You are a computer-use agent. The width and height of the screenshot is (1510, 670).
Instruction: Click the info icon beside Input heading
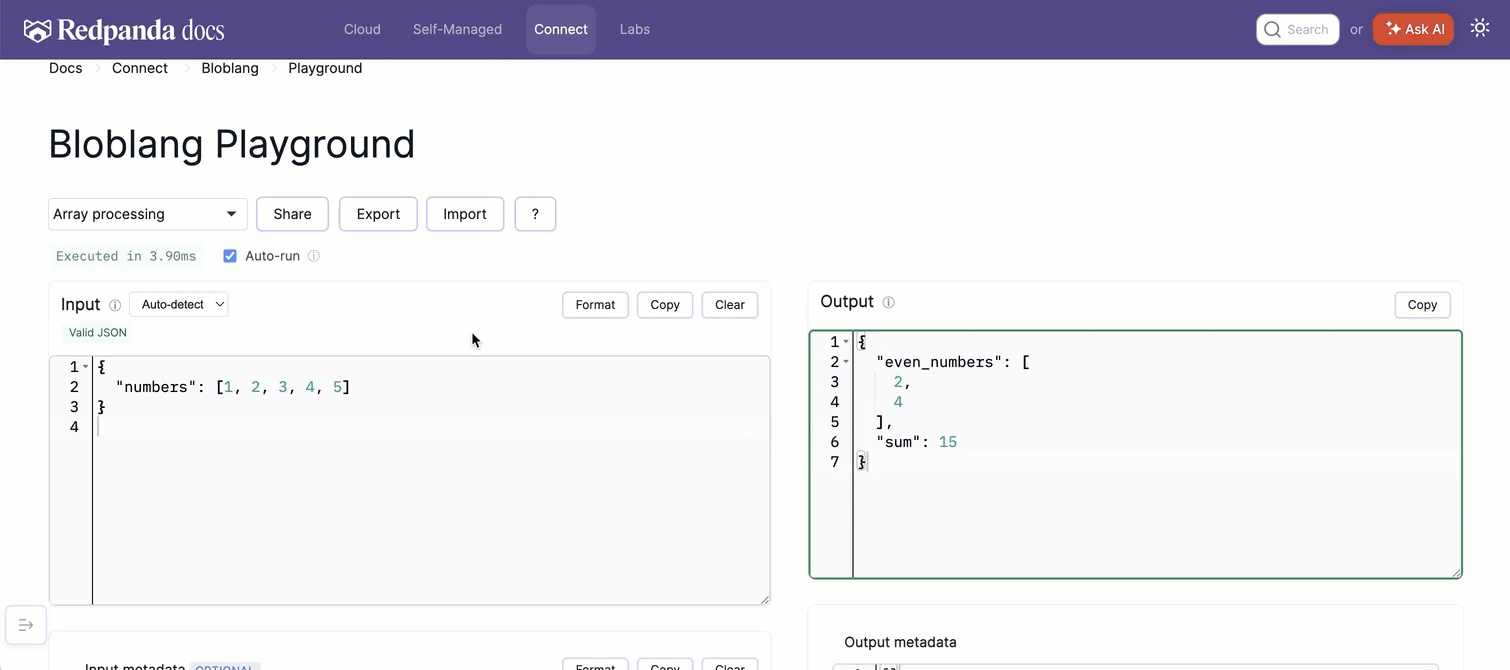pyautogui.click(x=115, y=305)
